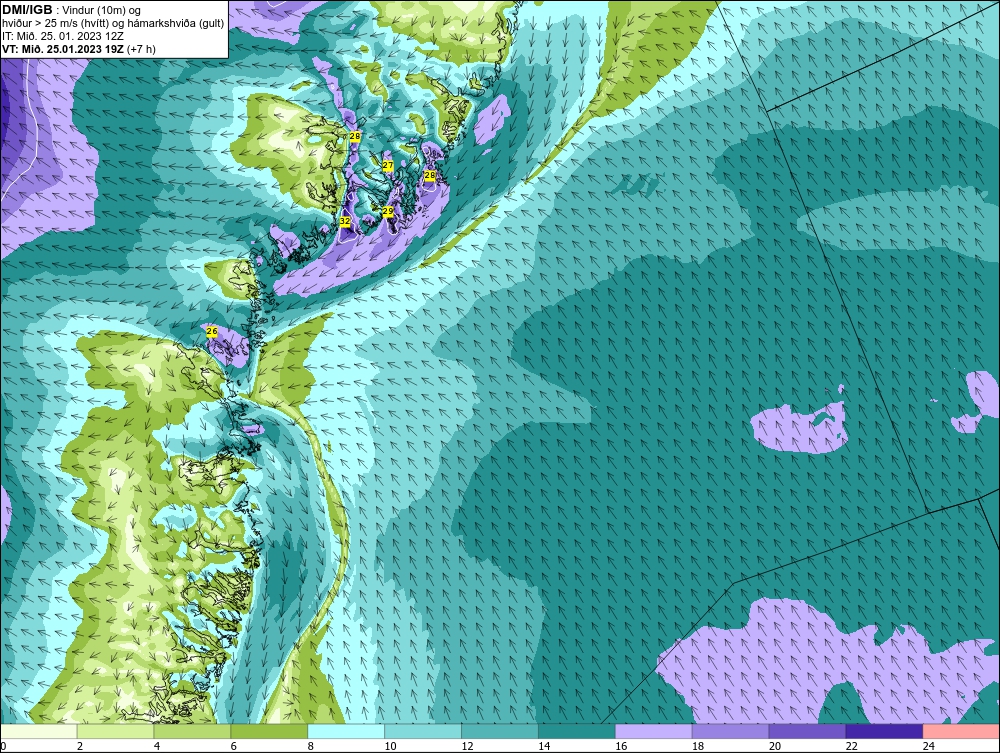Select the 8–10 m/s pale cyan legend swatch
The height and width of the screenshot is (753, 1000).
pyautogui.click(x=346, y=731)
